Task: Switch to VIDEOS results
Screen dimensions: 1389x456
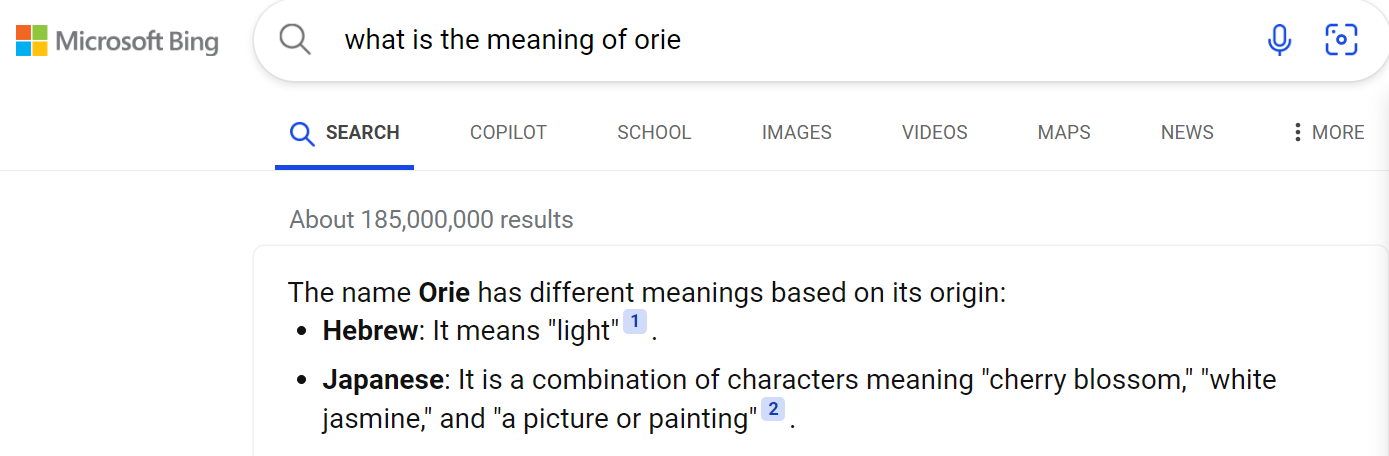Action: coord(934,132)
